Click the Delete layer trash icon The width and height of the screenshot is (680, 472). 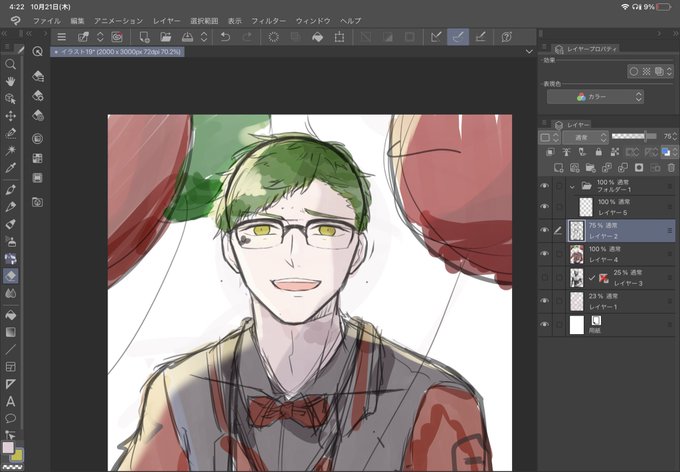point(671,168)
